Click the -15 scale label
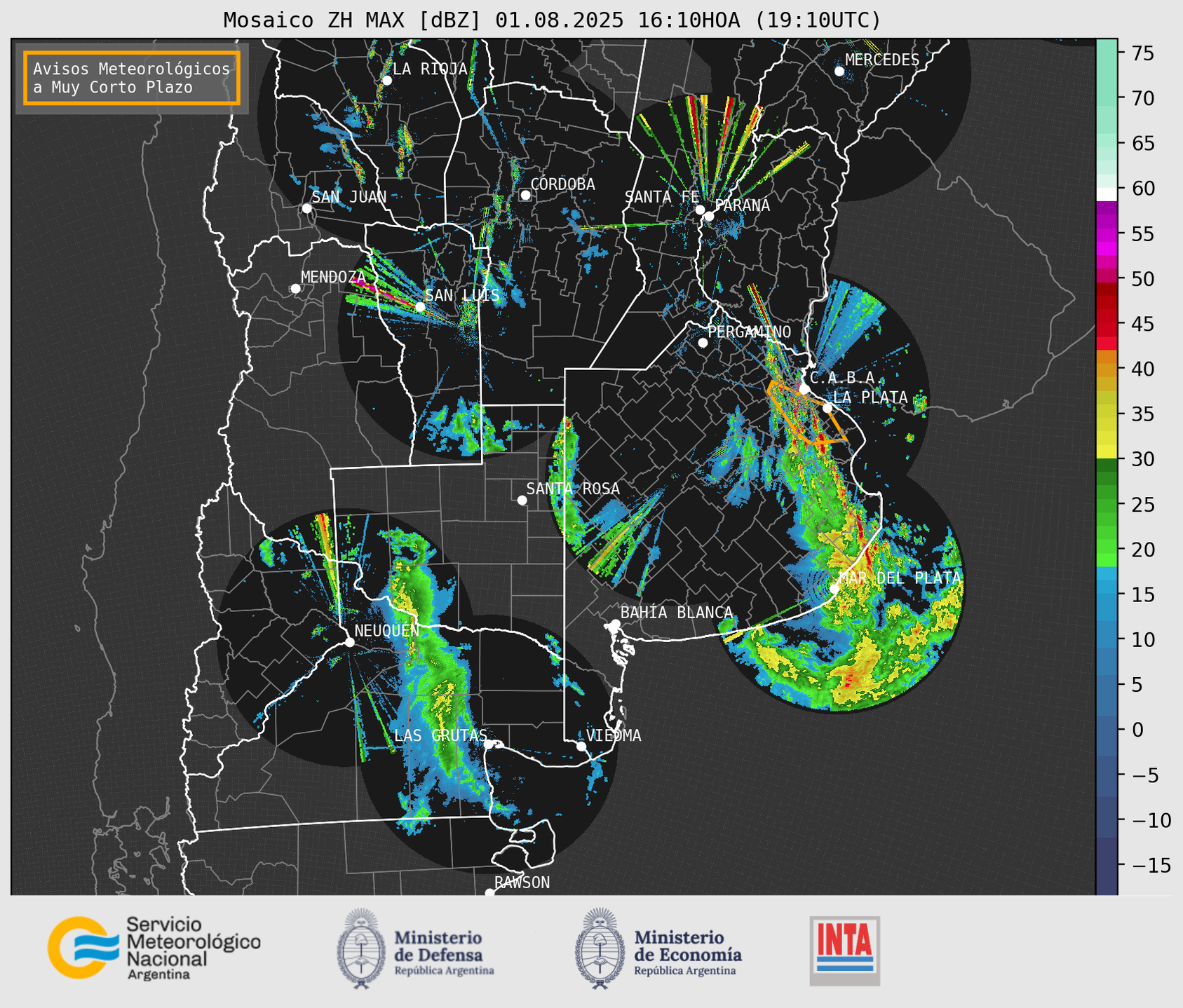This screenshot has height=1008, width=1183. pyautogui.click(x=1151, y=866)
